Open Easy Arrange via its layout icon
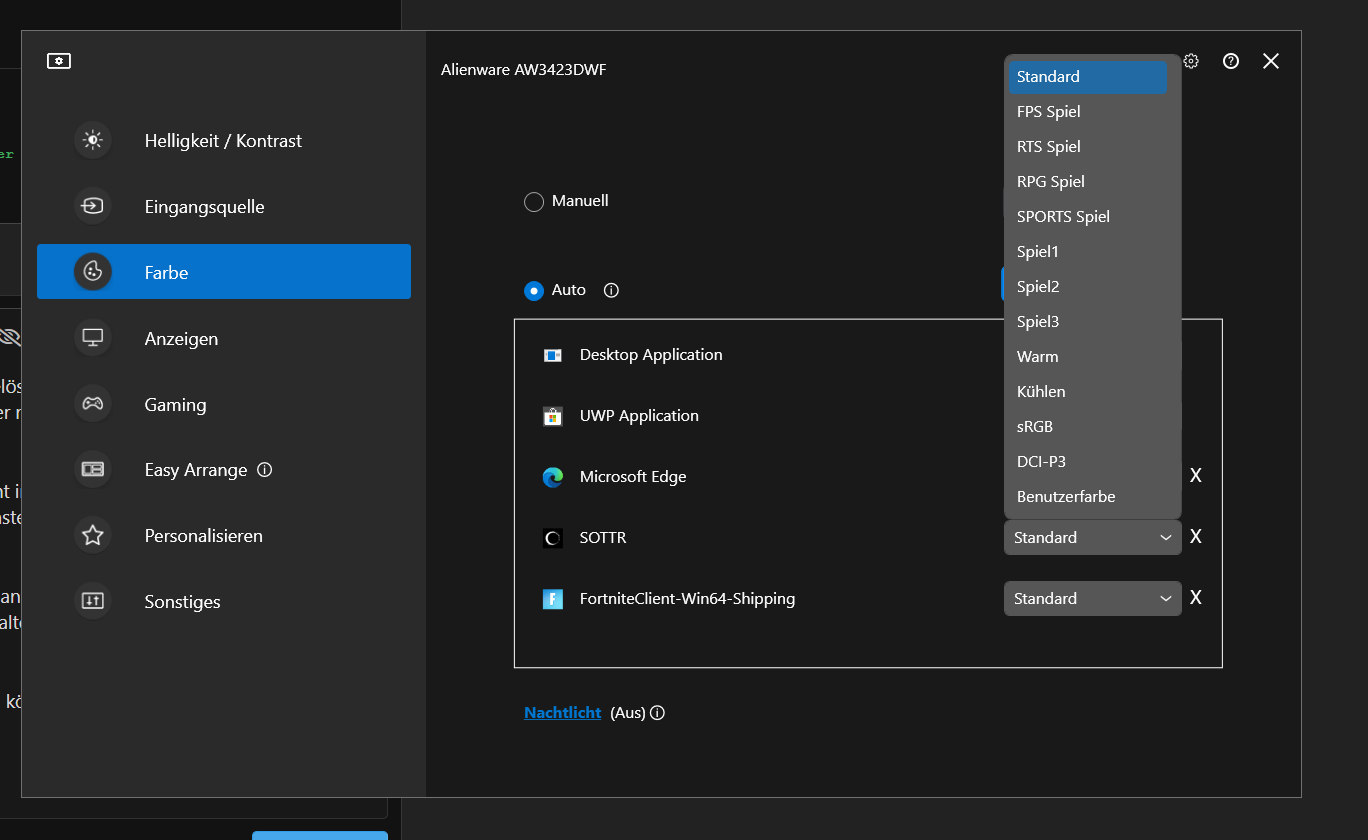This screenshot has width=1368, height=840. [93, 470]
